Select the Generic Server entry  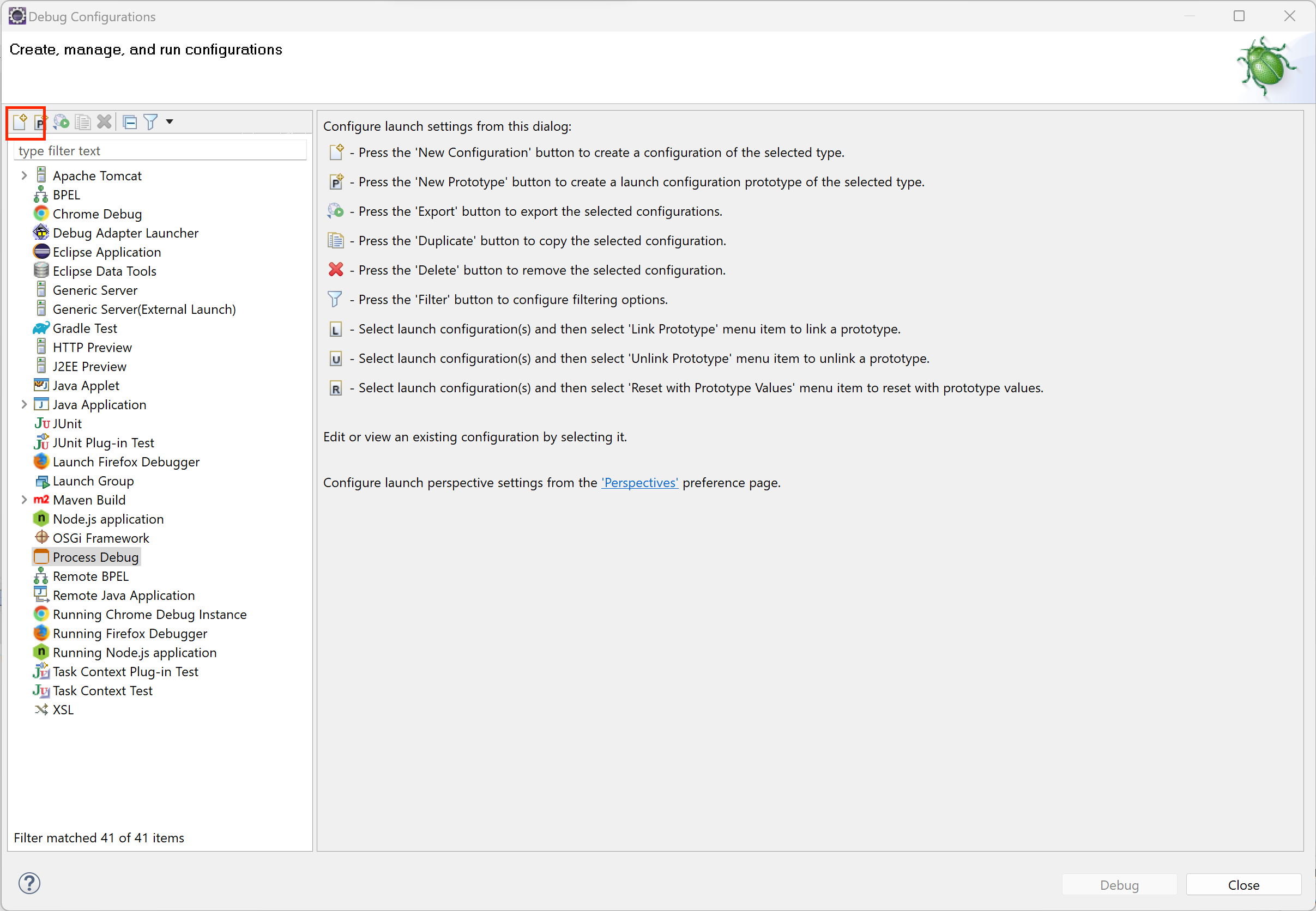pyautogui.click(x=95, y=290)
